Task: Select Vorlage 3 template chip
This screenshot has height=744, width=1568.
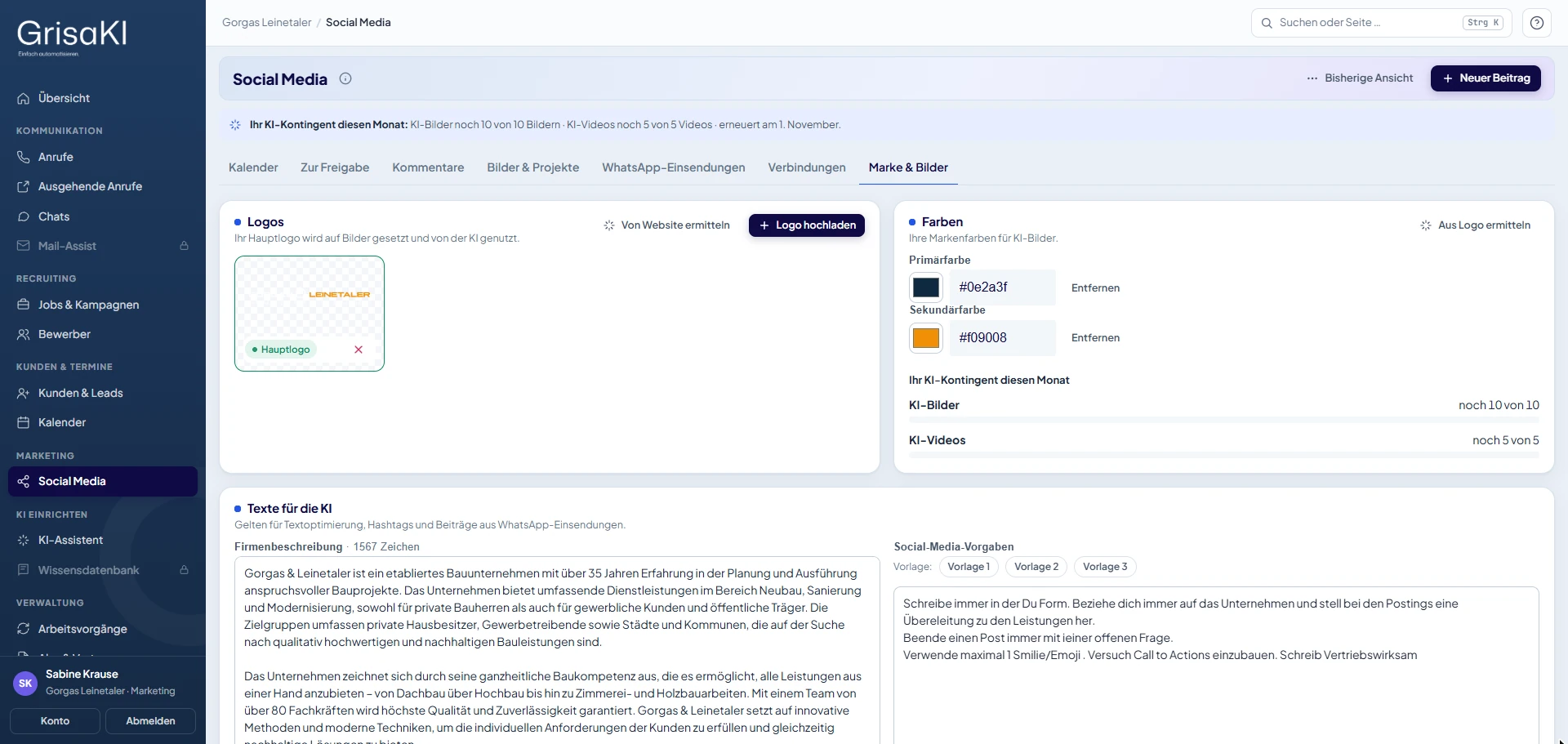Action: pyautogui.click(x=1105, y=567)
